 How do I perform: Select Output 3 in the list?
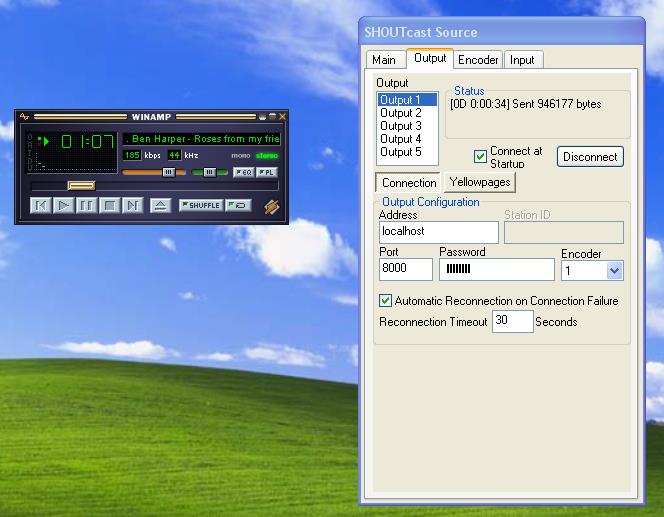tap(407, 126)
